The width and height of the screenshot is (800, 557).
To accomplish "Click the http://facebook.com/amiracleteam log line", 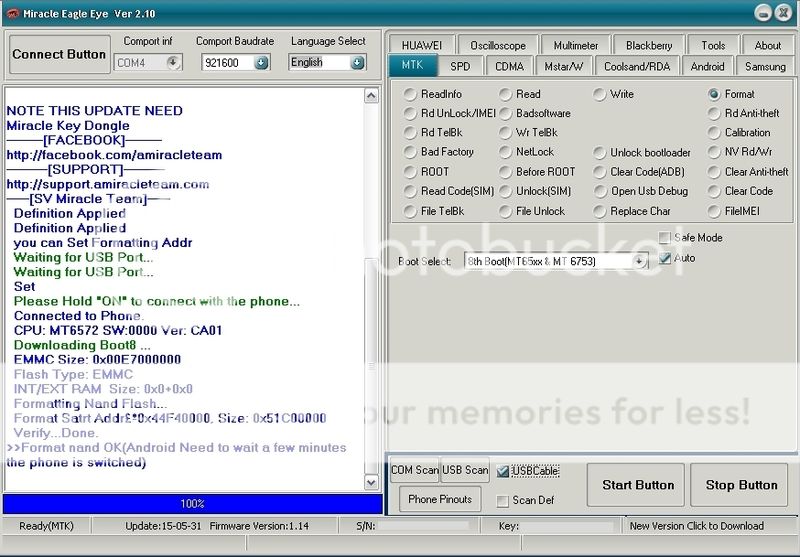I will 114,155.
